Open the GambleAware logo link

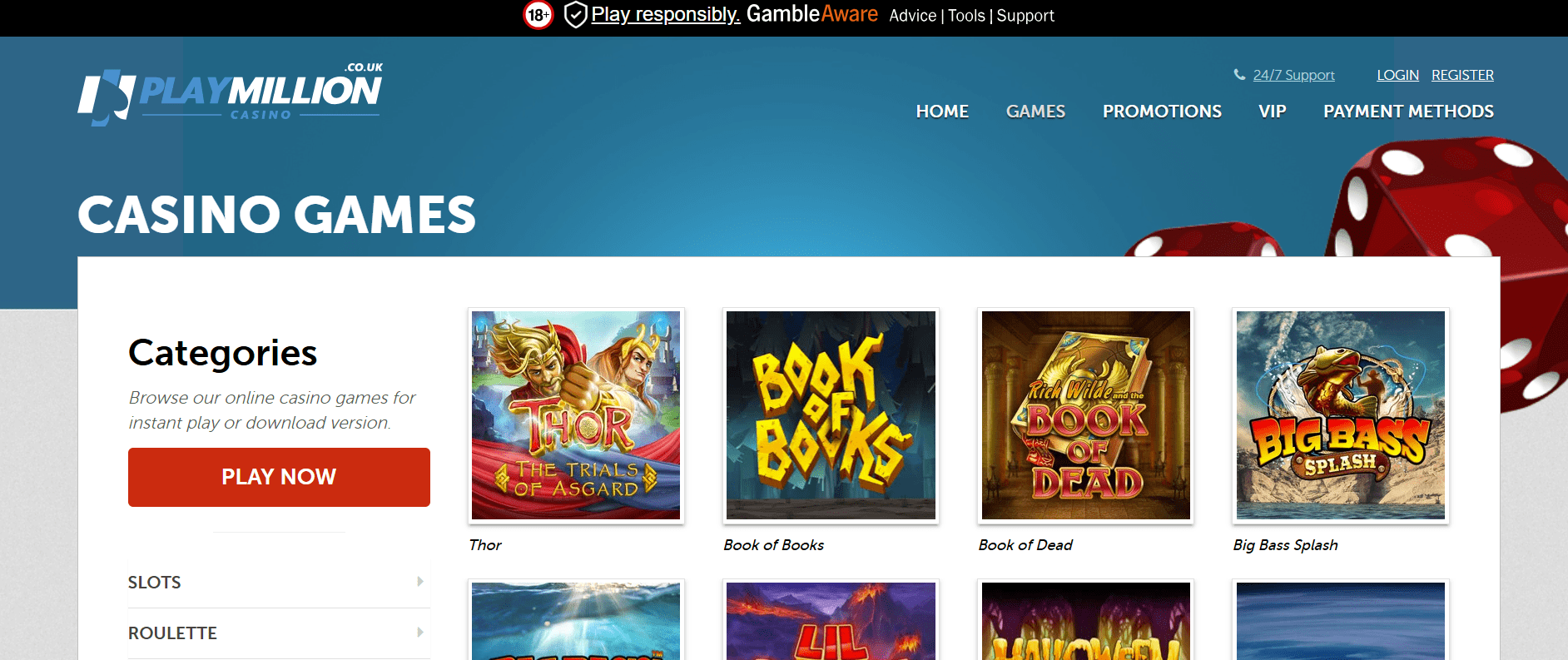(811, 14)
